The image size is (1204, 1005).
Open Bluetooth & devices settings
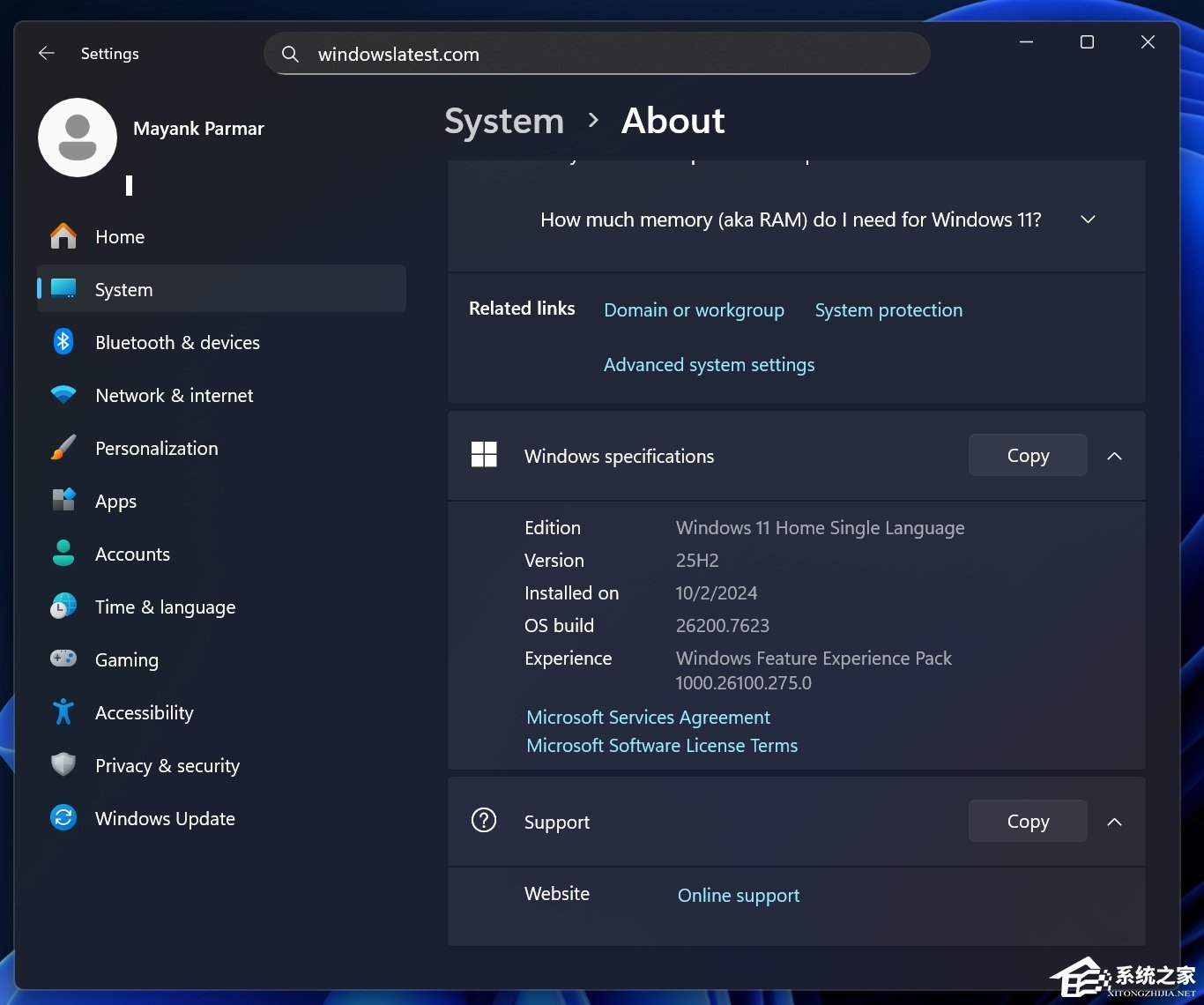tap(221, 342)
